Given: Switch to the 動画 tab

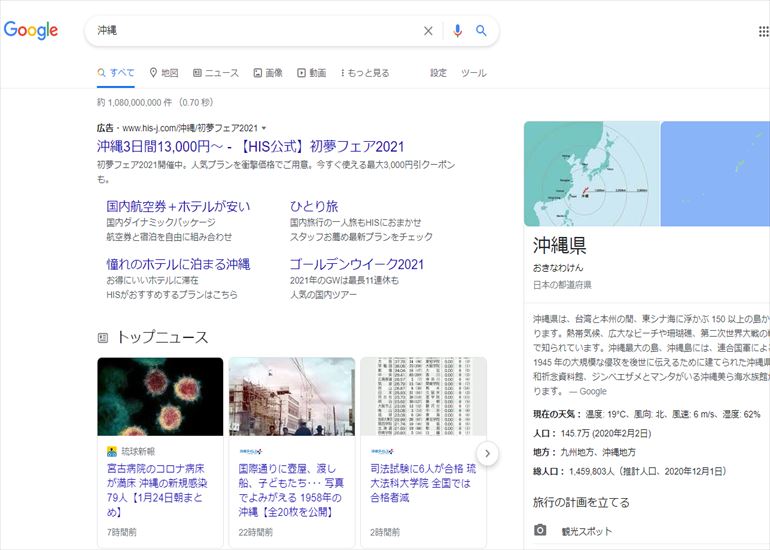Looking at the screenshot, I should point(312,73).
